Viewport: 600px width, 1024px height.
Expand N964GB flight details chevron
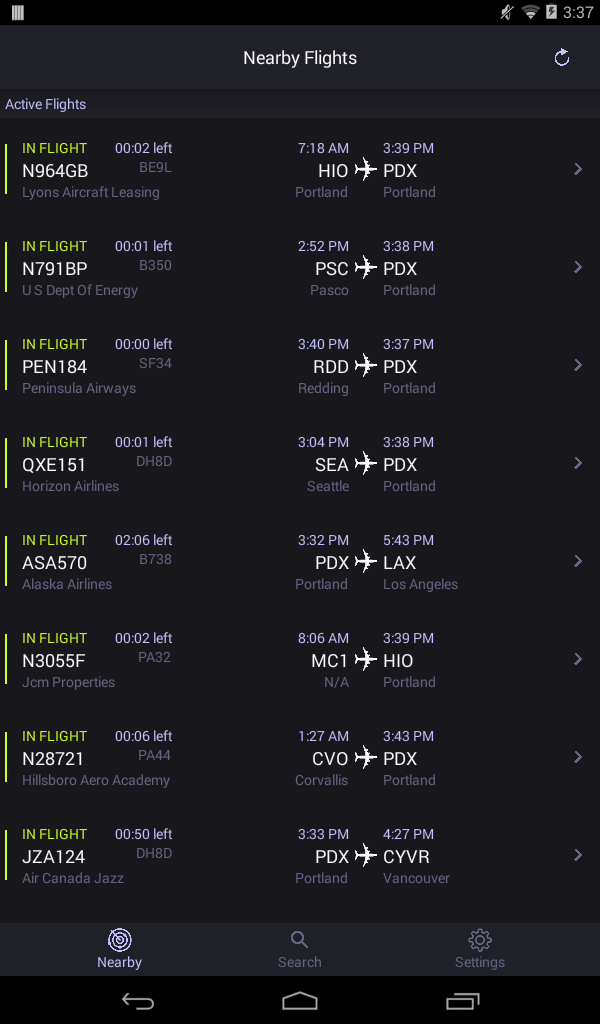pos(578,169)
